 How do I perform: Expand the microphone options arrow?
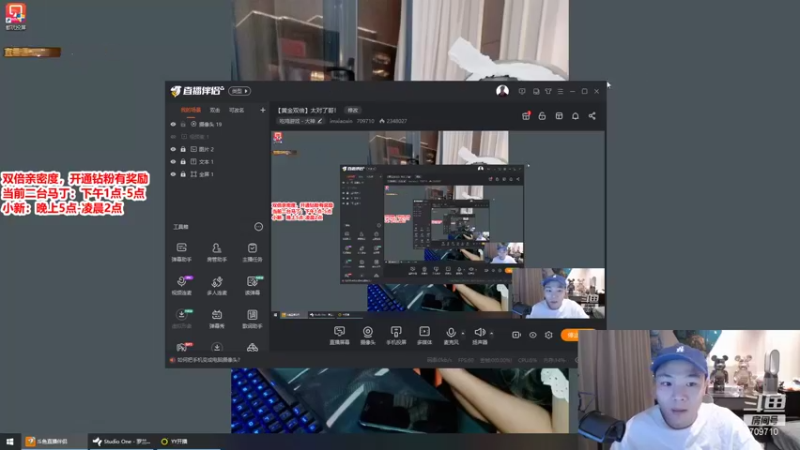tap(463, 333)
